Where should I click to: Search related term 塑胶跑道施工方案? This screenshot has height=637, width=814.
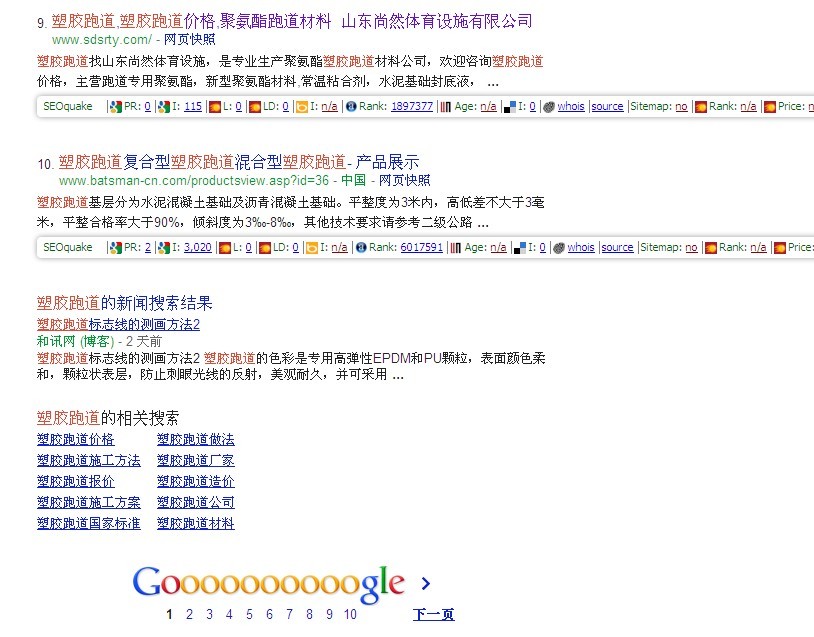coord(89,503)
